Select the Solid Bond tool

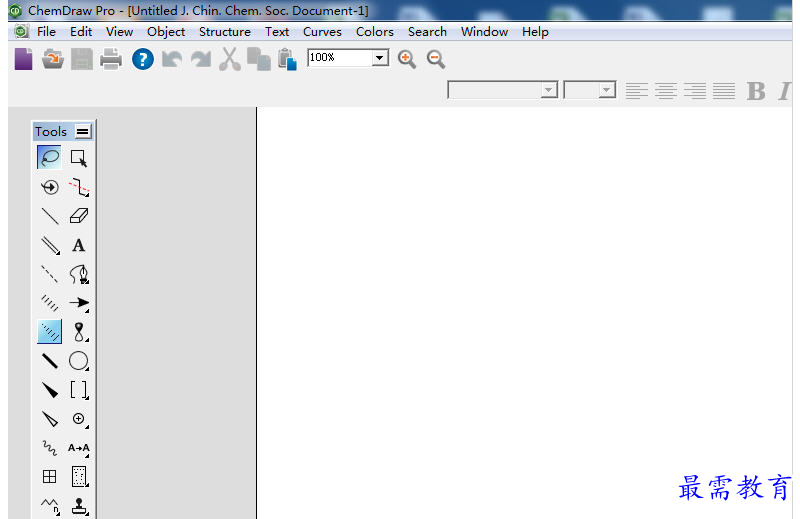tap(49, 216)
